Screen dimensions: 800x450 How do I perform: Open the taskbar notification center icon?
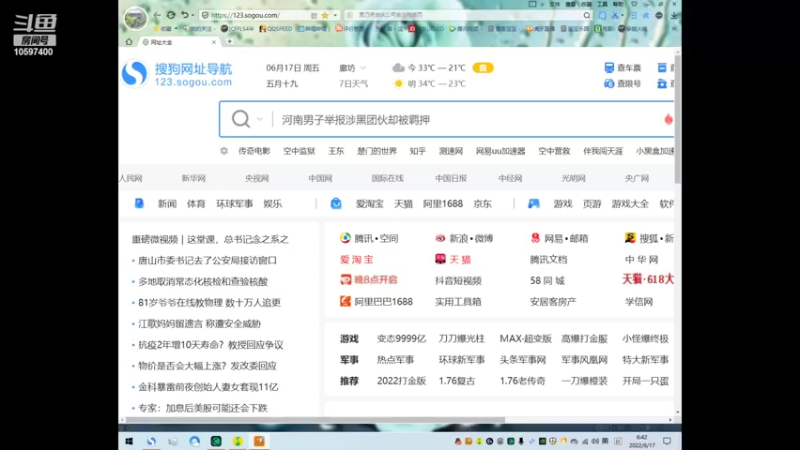coord(667,441)
